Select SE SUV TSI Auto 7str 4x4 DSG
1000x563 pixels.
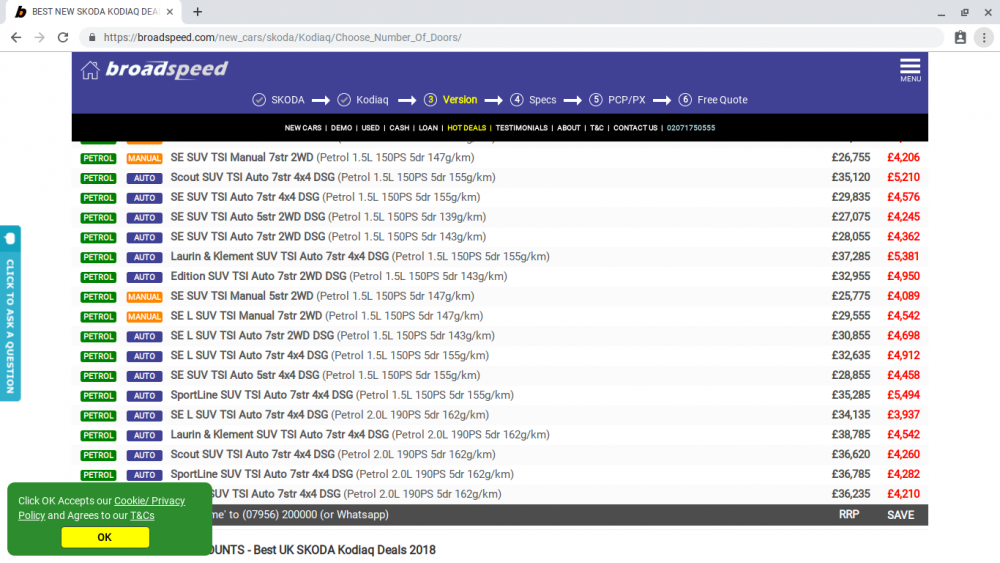coord(325,197)
